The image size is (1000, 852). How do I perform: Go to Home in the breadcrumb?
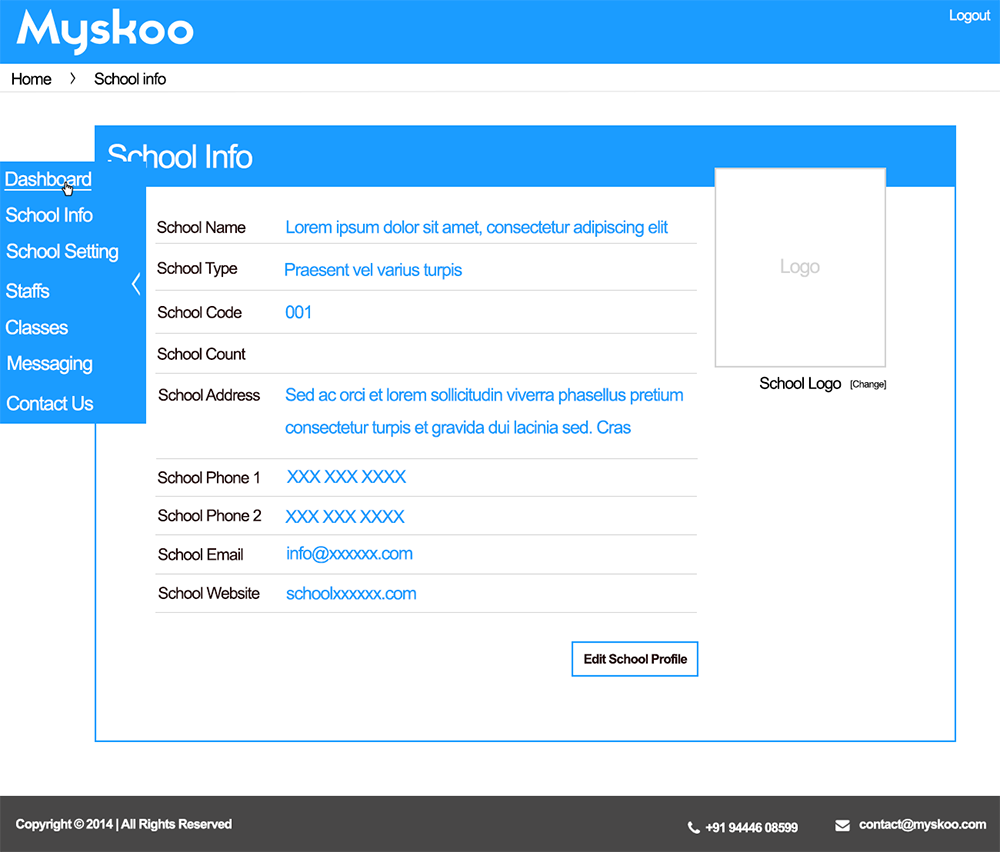[31, 79]
